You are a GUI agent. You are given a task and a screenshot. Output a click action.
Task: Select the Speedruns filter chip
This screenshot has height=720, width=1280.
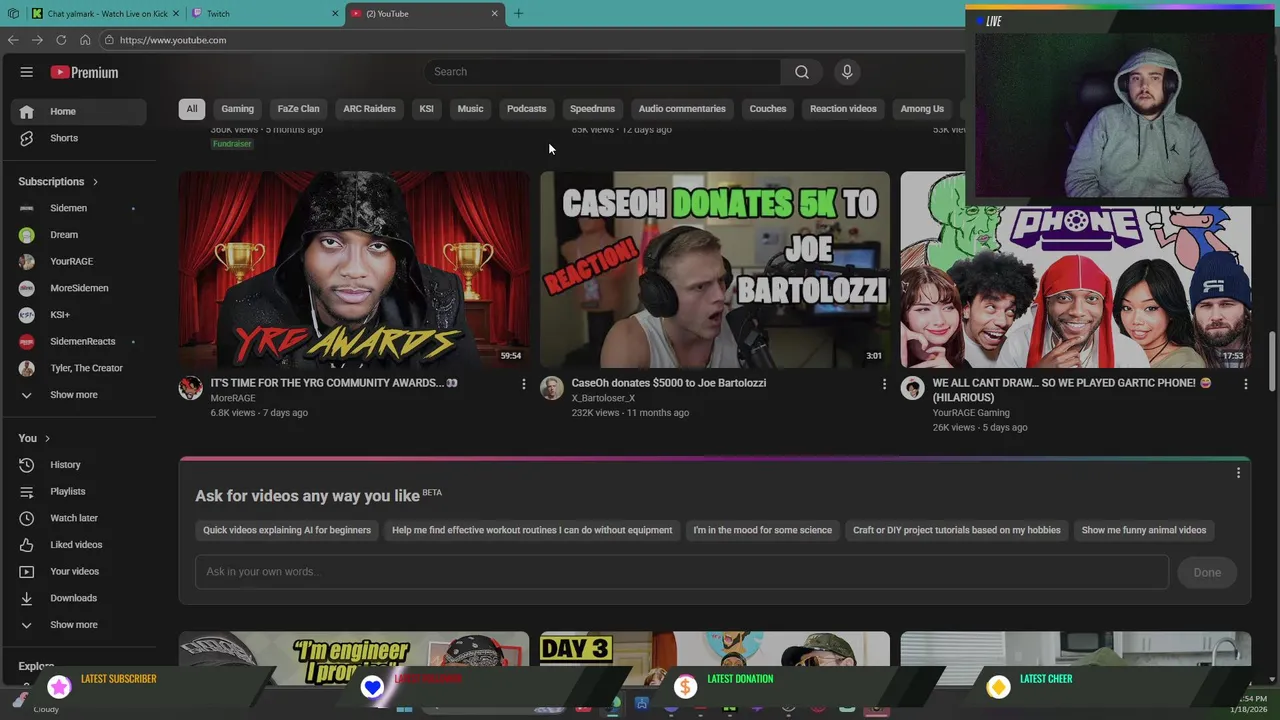coord(592,109)
